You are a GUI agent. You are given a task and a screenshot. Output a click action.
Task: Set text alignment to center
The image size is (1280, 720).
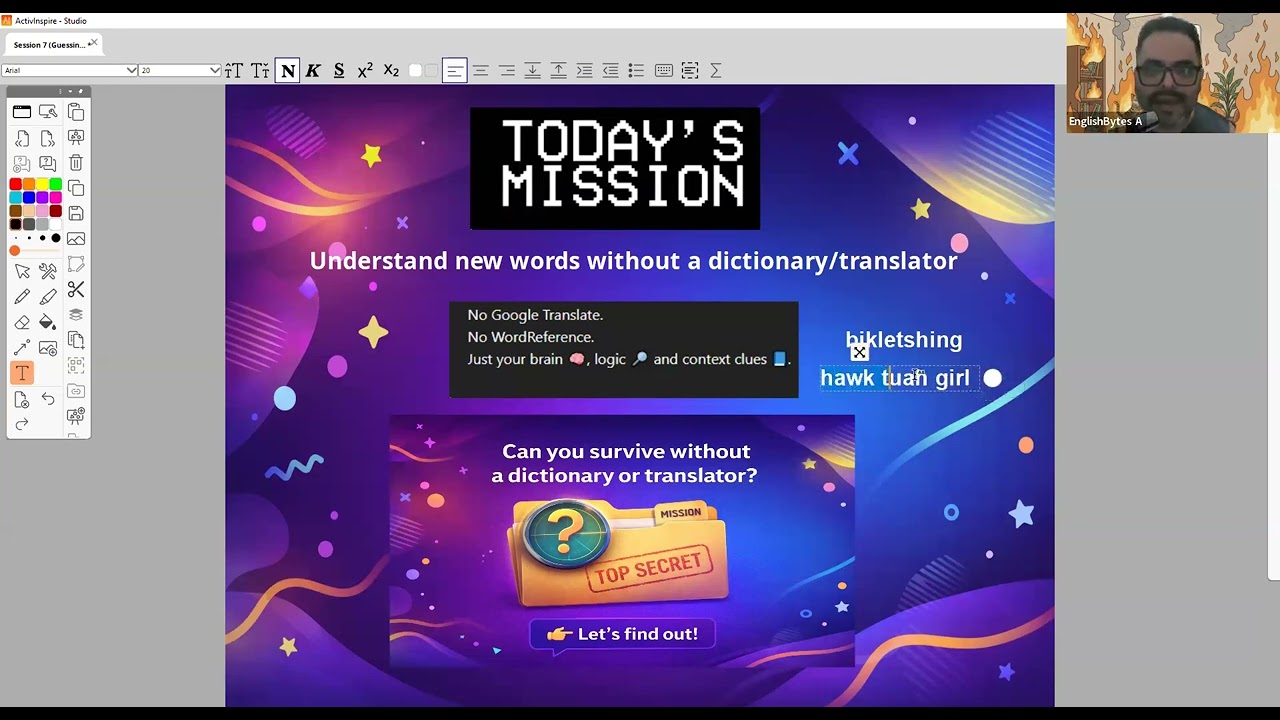(x=481, y=70)
